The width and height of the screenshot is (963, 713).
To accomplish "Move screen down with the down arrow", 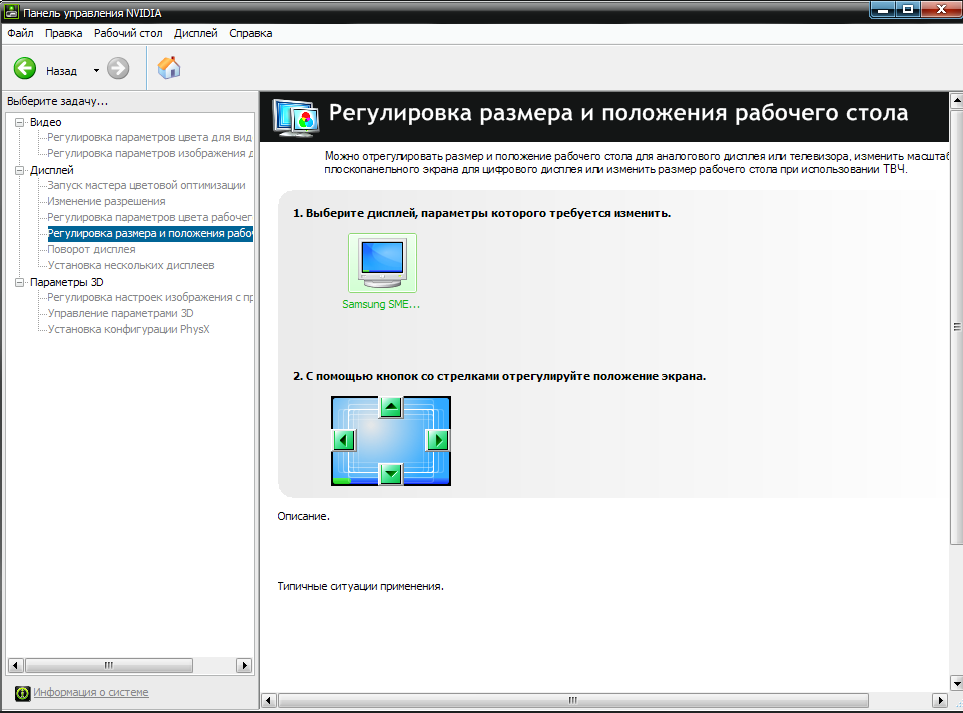I will tap(391, 473).
